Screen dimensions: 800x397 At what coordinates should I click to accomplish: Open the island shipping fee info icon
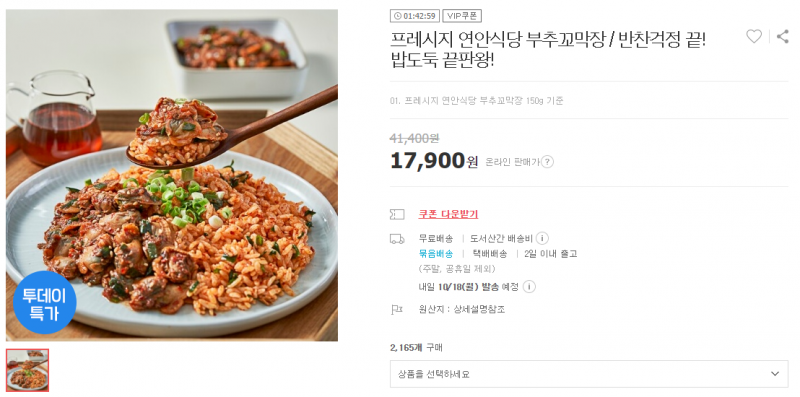coord(542,238)
